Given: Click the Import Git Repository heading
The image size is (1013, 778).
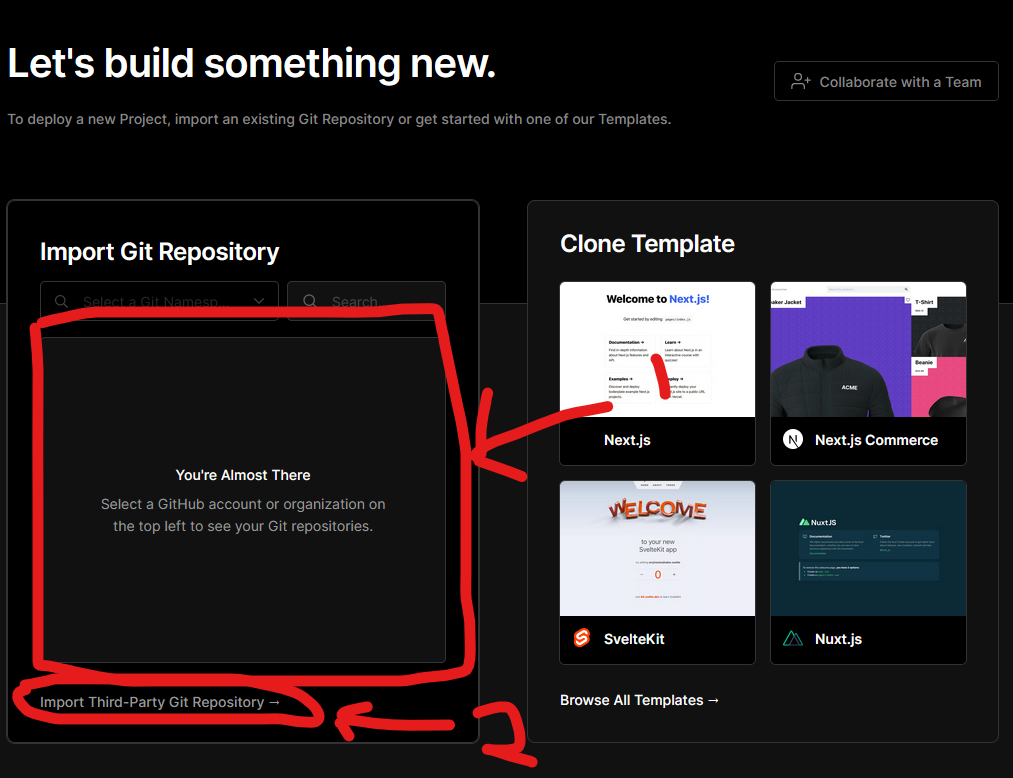Looking at the screenshot, I should (160, 252).
